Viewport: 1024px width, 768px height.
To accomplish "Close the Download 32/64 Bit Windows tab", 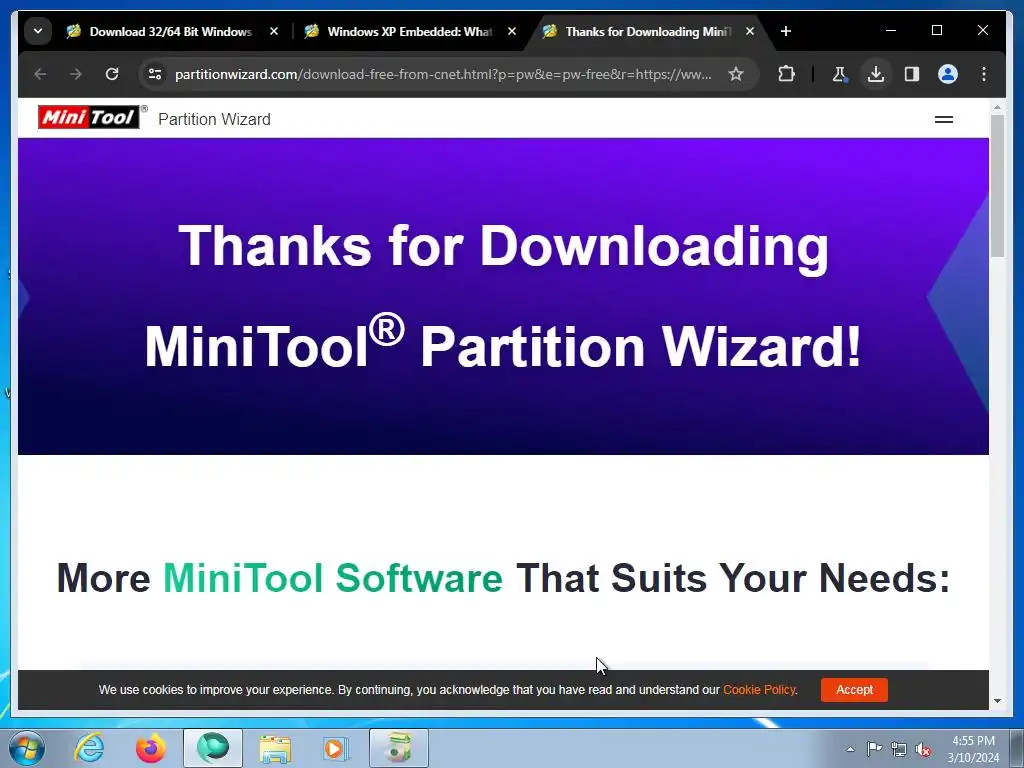I will pyautogui.click(x=274, y=31).
